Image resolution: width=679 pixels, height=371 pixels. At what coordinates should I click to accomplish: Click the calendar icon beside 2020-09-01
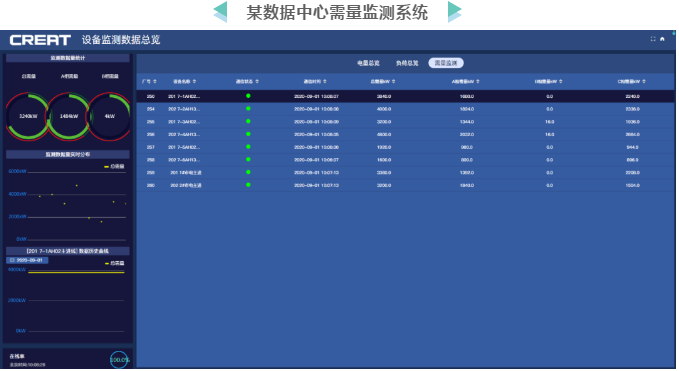point(12,260)
